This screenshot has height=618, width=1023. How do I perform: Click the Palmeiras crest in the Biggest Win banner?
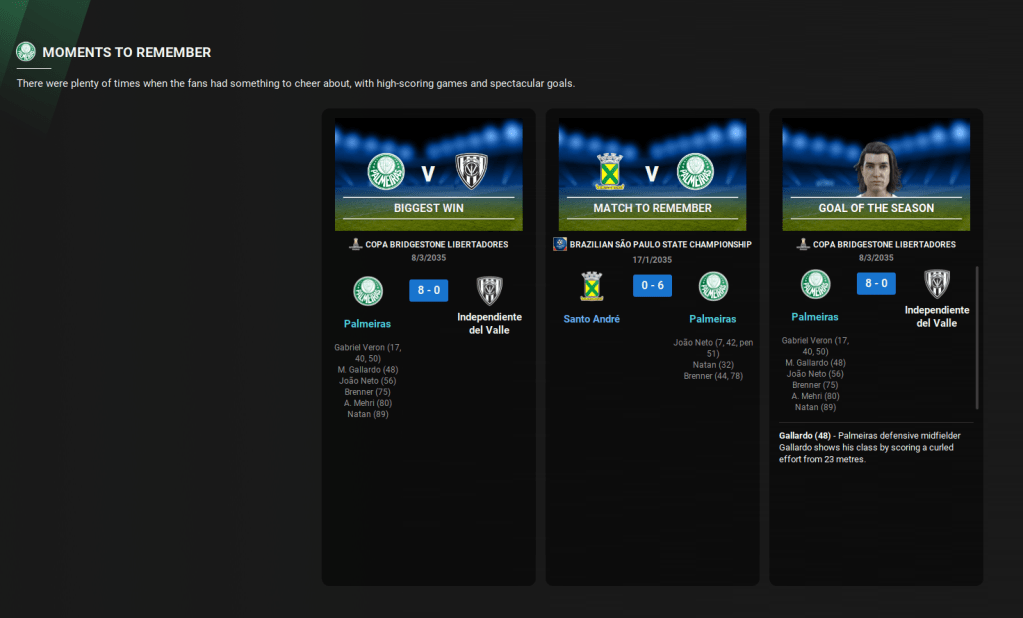385,172
